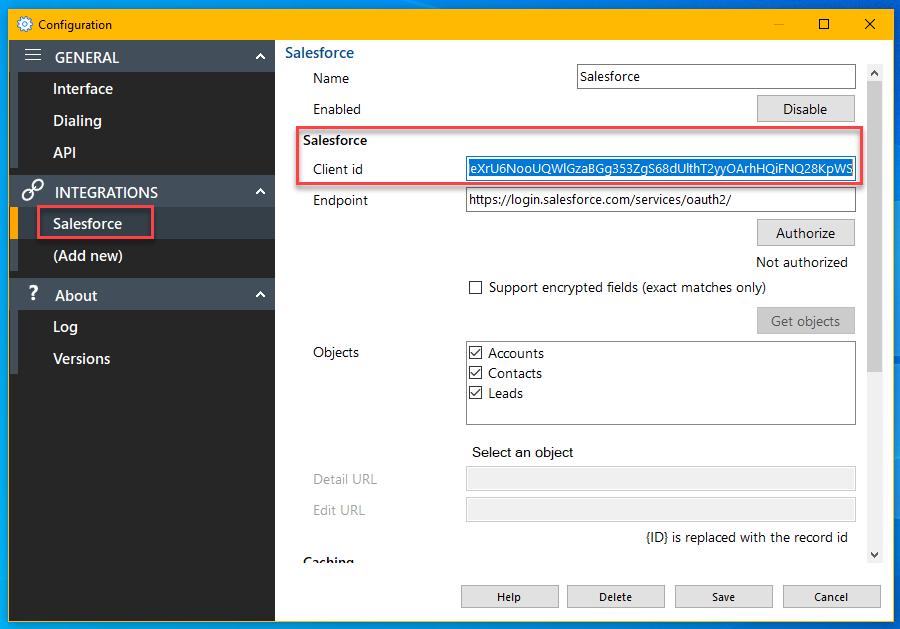Screen dimensions: 900x629
Task: Click the hamburger icon beside GENERAL
Action: pos(33,56)
